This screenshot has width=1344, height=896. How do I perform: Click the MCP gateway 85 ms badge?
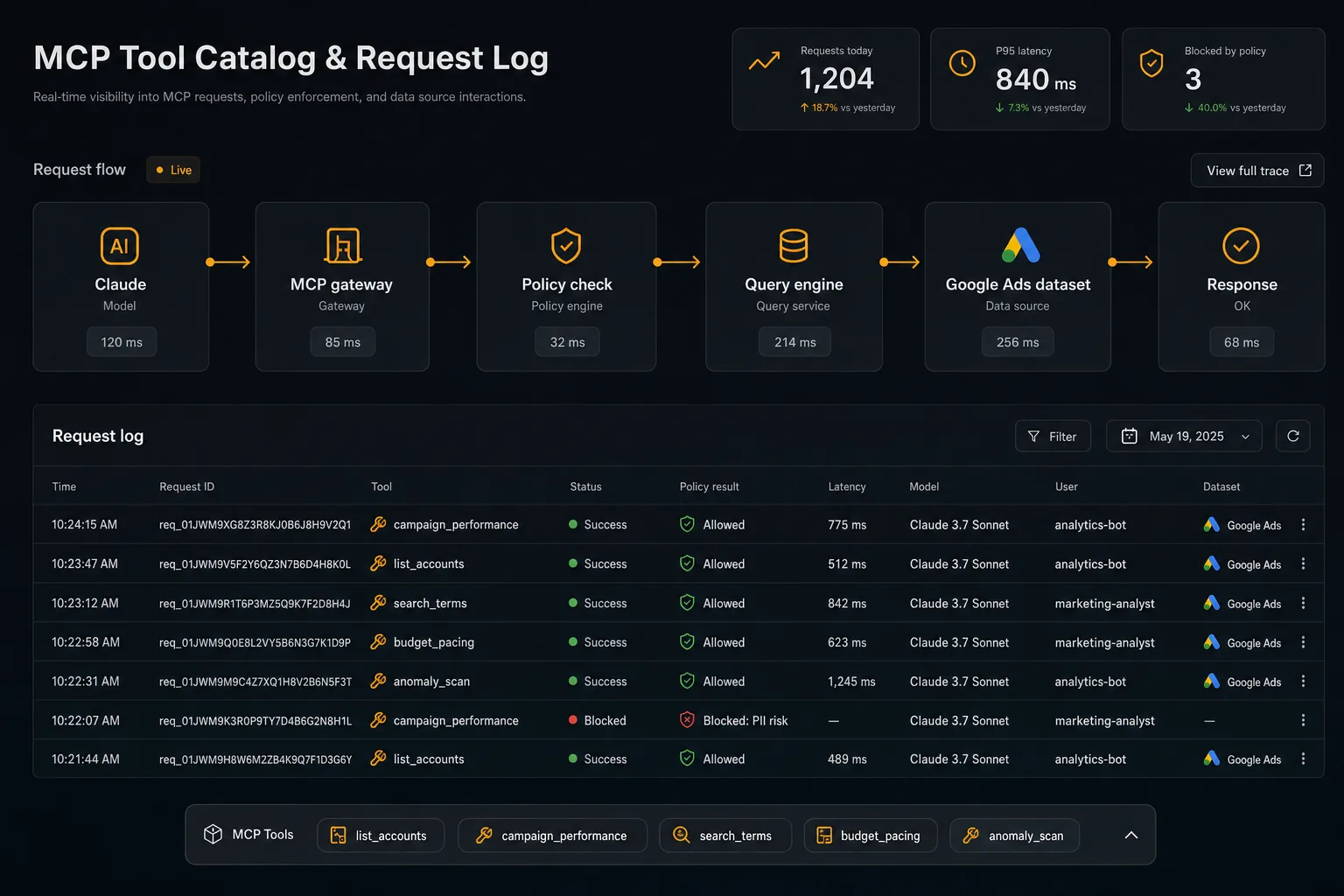coord(343,342)
